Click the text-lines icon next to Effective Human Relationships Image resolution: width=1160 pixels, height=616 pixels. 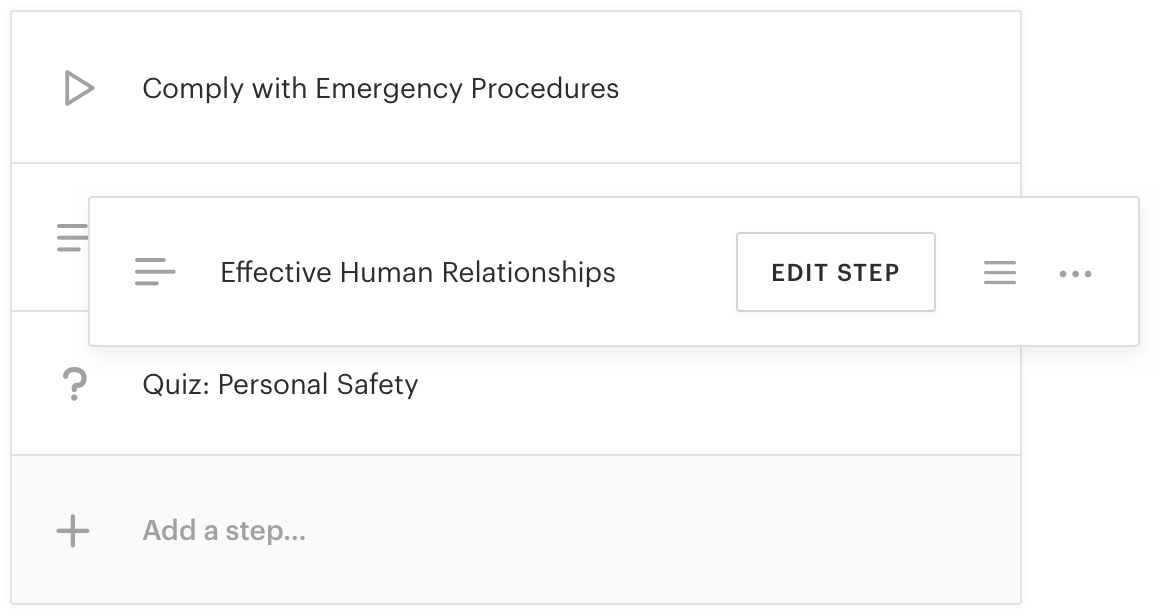pyautogui.click(x=155, y=272)
